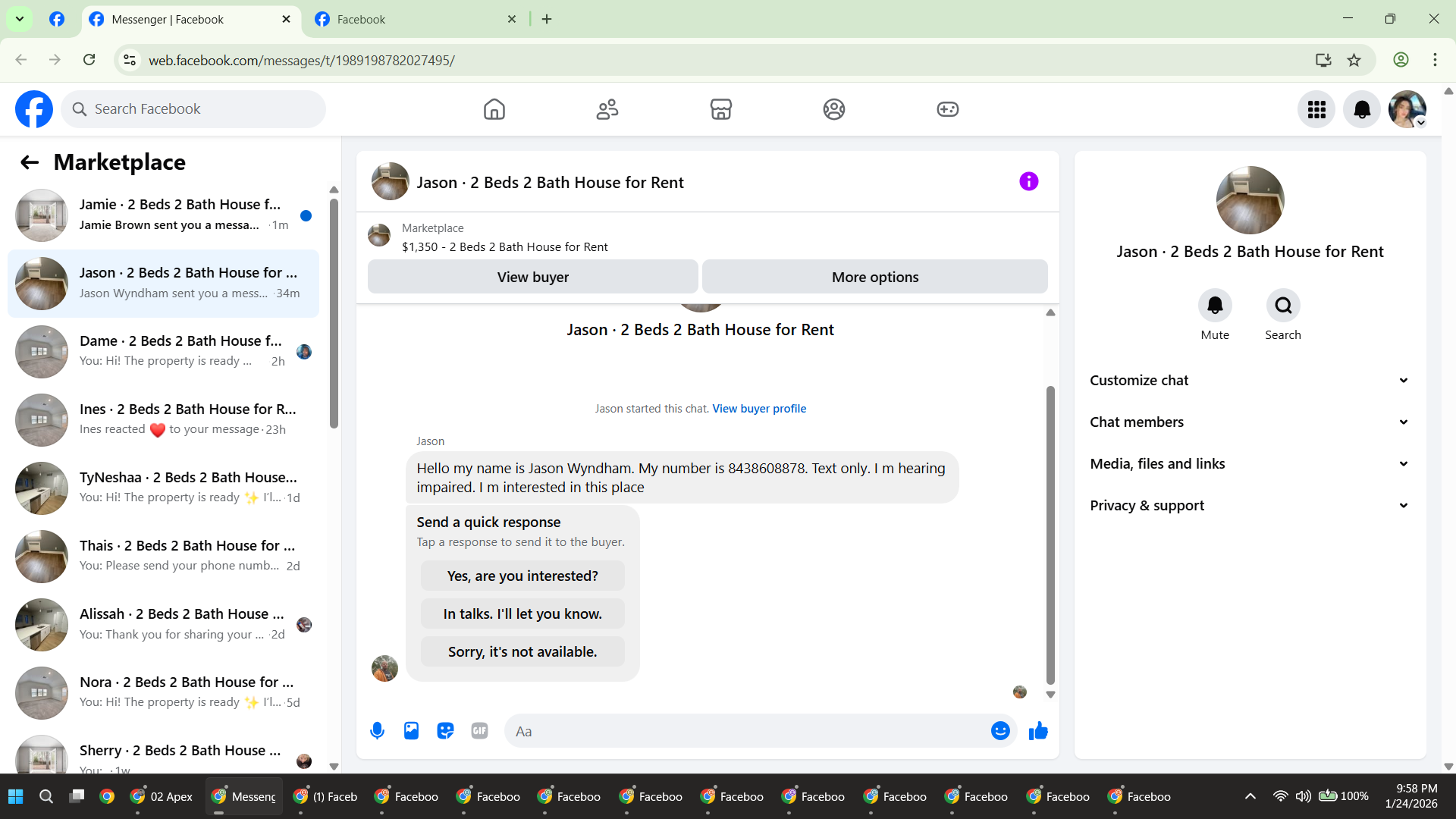This screenshot has height=819, width=1456.
Task: Send a thumbs-up like
Action: pos(1038,731)
